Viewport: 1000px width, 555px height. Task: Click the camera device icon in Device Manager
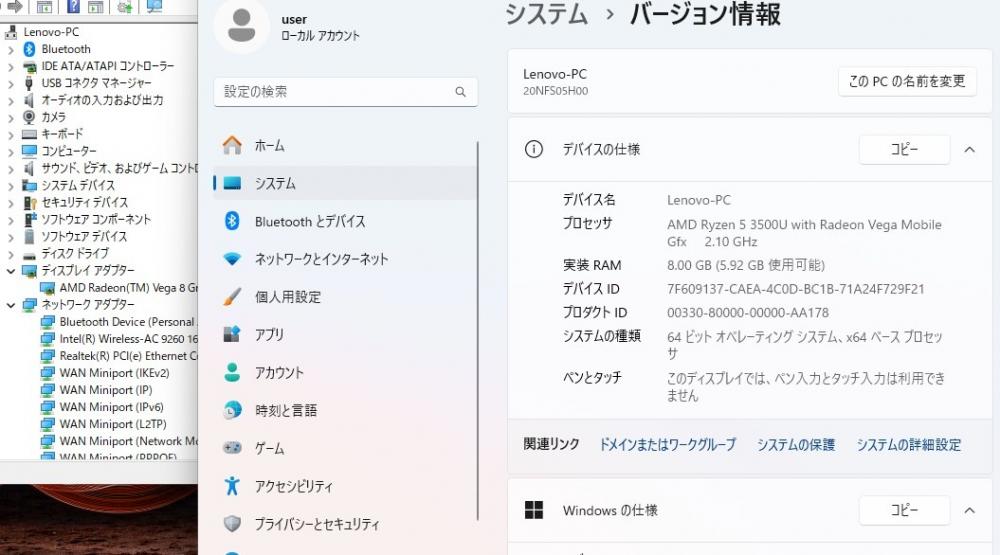tap(29, 117)
